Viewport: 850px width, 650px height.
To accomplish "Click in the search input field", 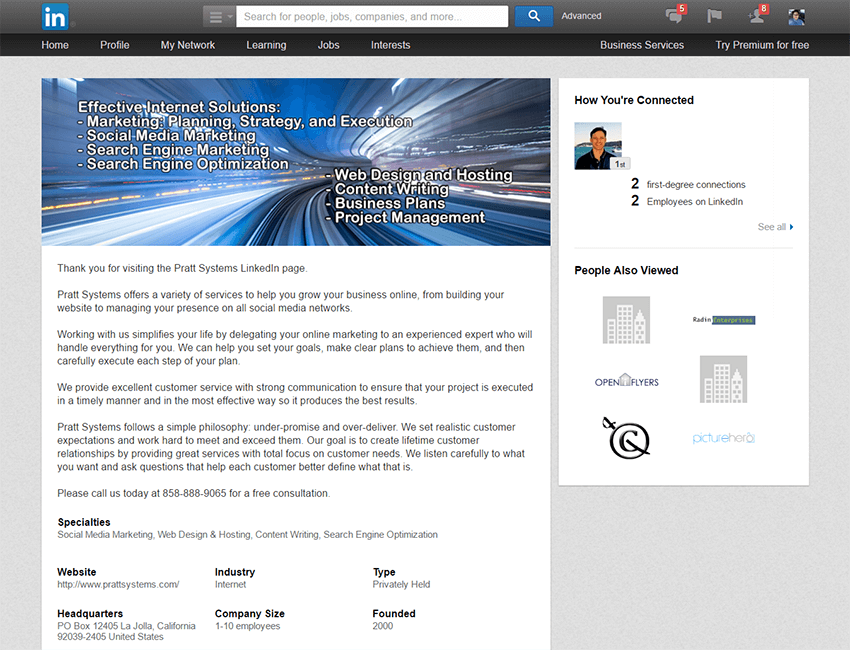I will point(372,16).
